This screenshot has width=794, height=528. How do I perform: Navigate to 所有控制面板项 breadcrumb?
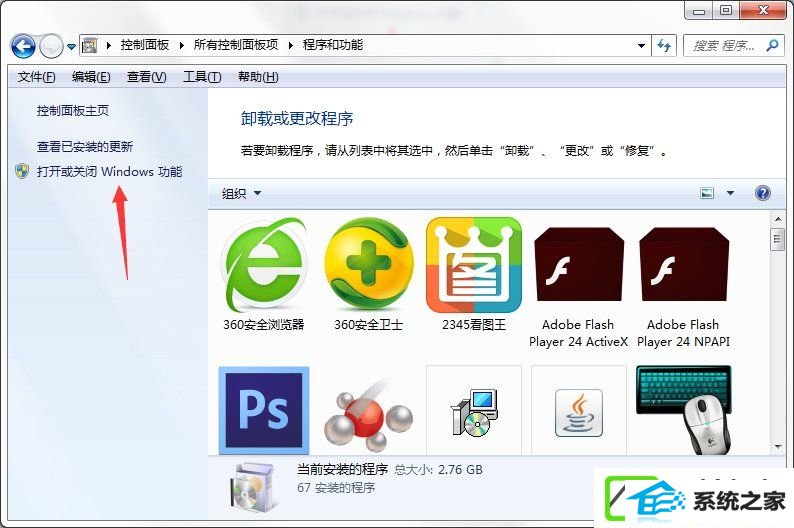pyautogui.click(x=236, y=45)
